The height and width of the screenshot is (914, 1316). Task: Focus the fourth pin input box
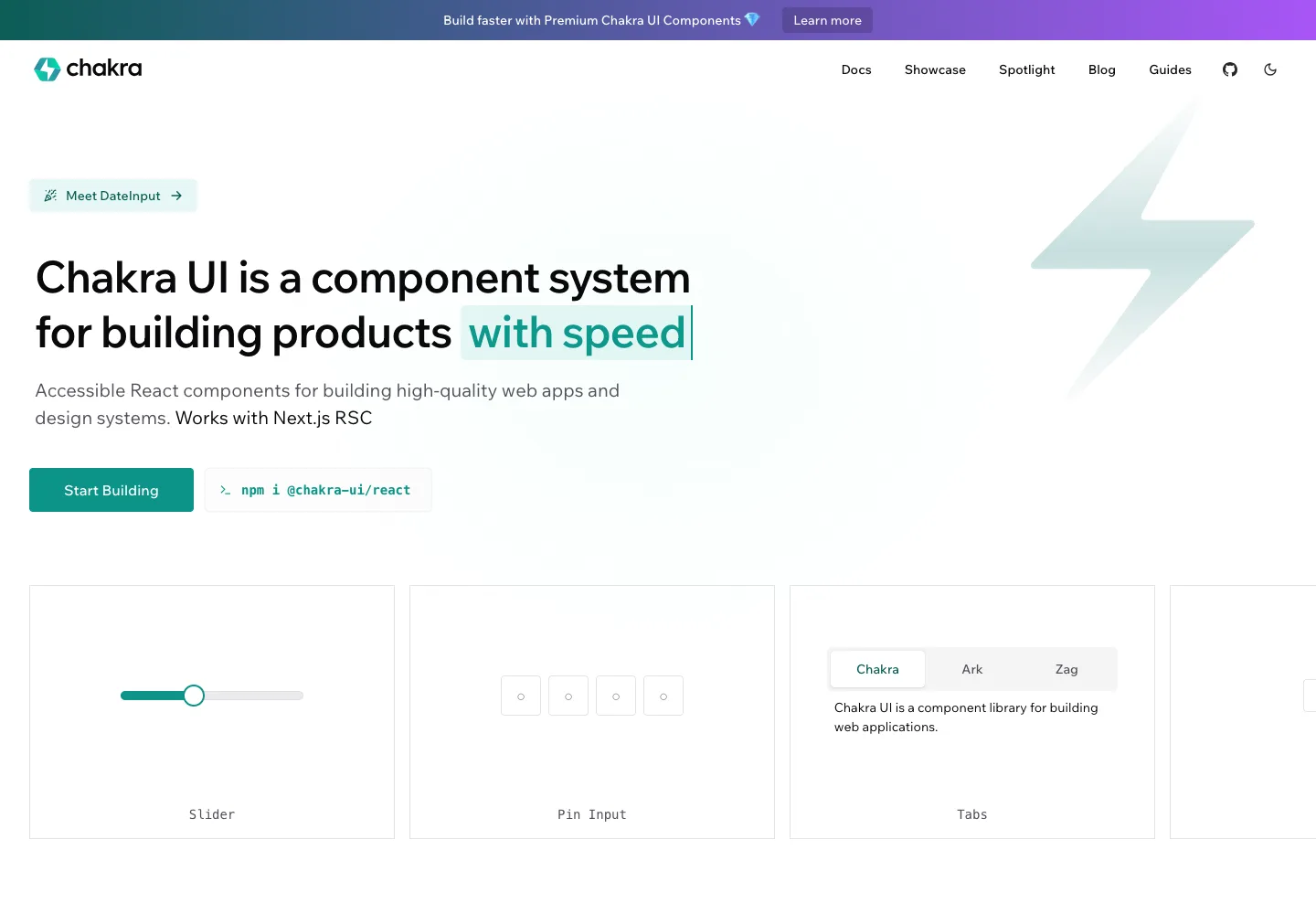(x=663, y=696)
